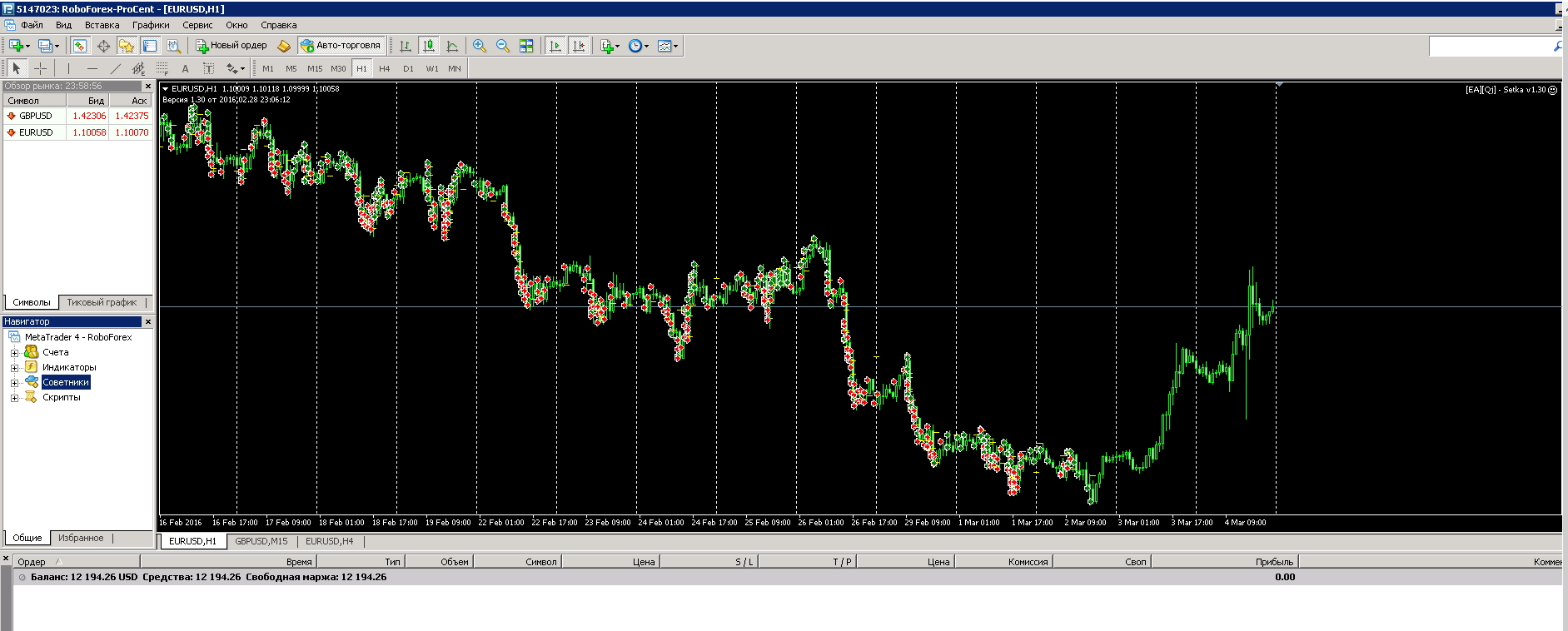Open the Сервис menu
Viewport: 1568px width, 631px height.
197,25
